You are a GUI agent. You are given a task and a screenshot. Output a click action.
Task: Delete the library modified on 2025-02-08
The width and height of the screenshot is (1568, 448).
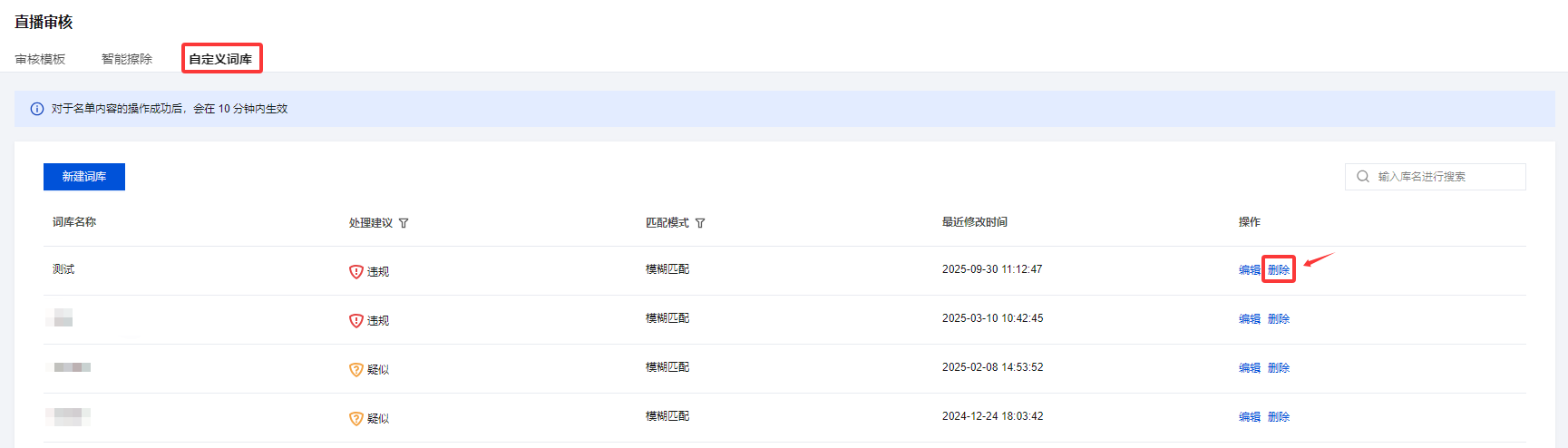pyautogui.click(x=1279, y=368)
